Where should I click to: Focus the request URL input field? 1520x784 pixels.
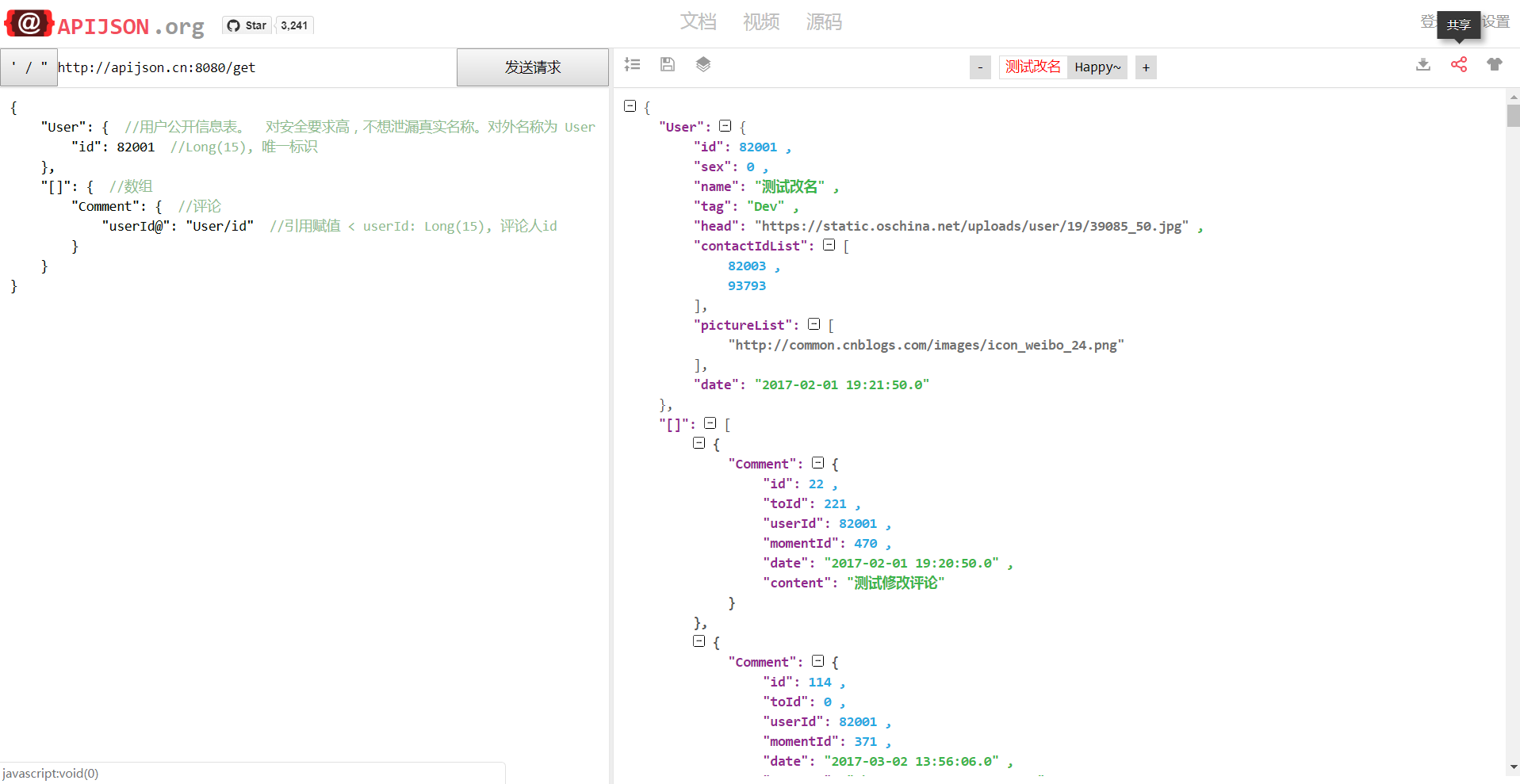(256, 67)
